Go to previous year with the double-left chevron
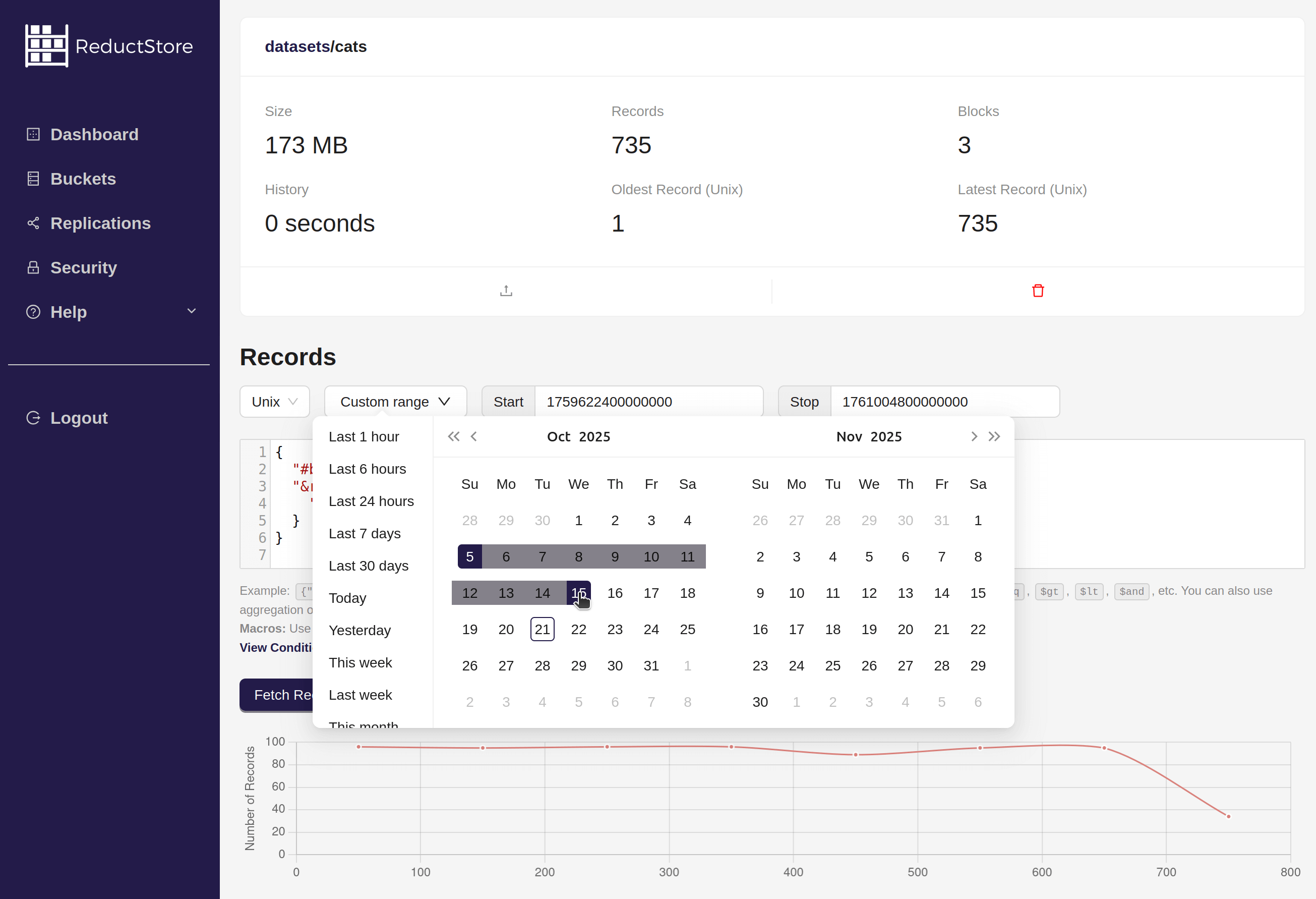 coord(453,436)
